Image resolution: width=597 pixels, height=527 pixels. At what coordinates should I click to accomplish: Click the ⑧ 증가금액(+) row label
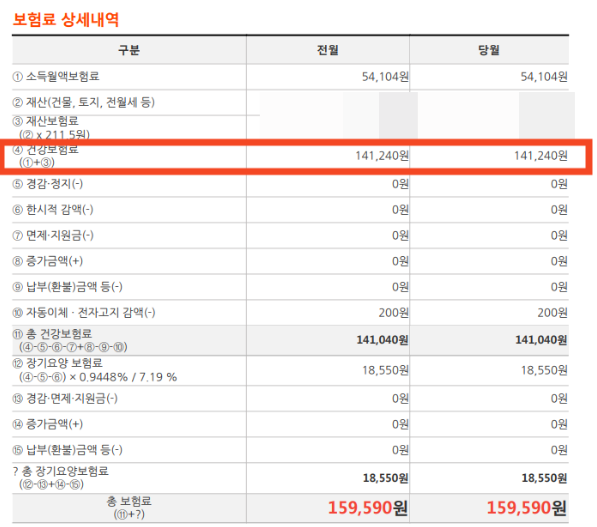click(48, 261)
